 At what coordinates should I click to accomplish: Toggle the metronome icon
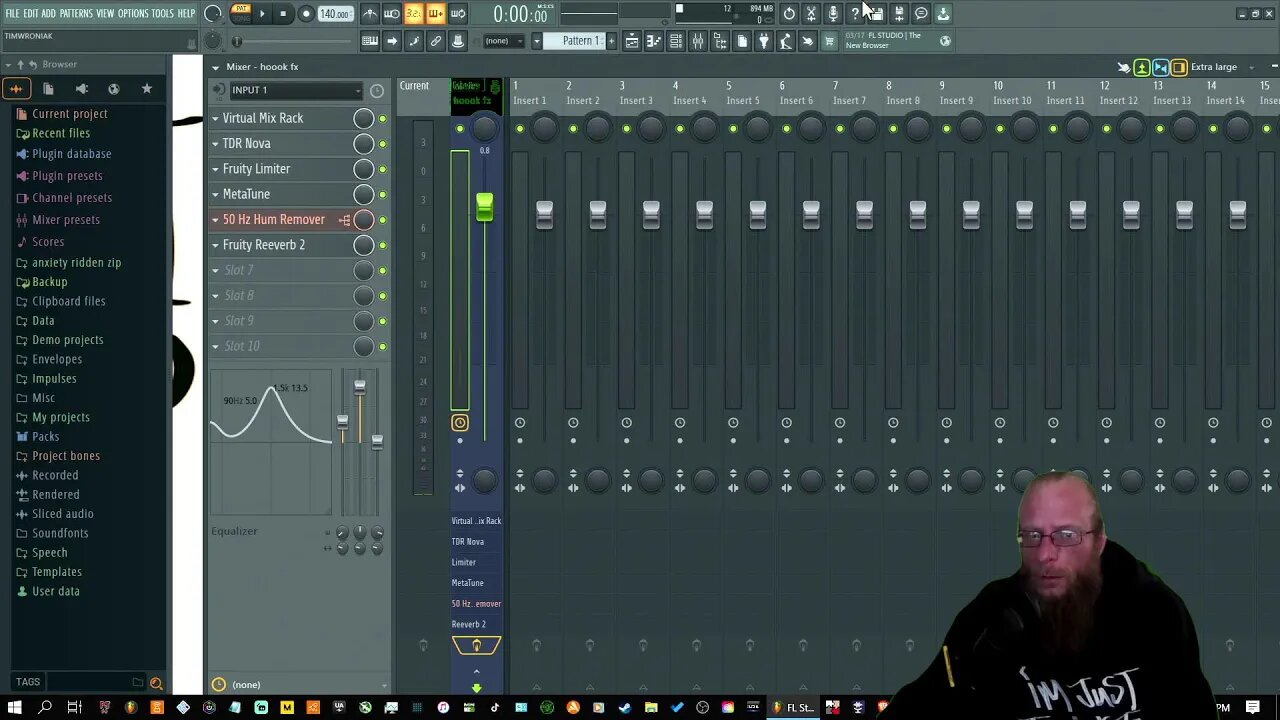pos(370,14)
